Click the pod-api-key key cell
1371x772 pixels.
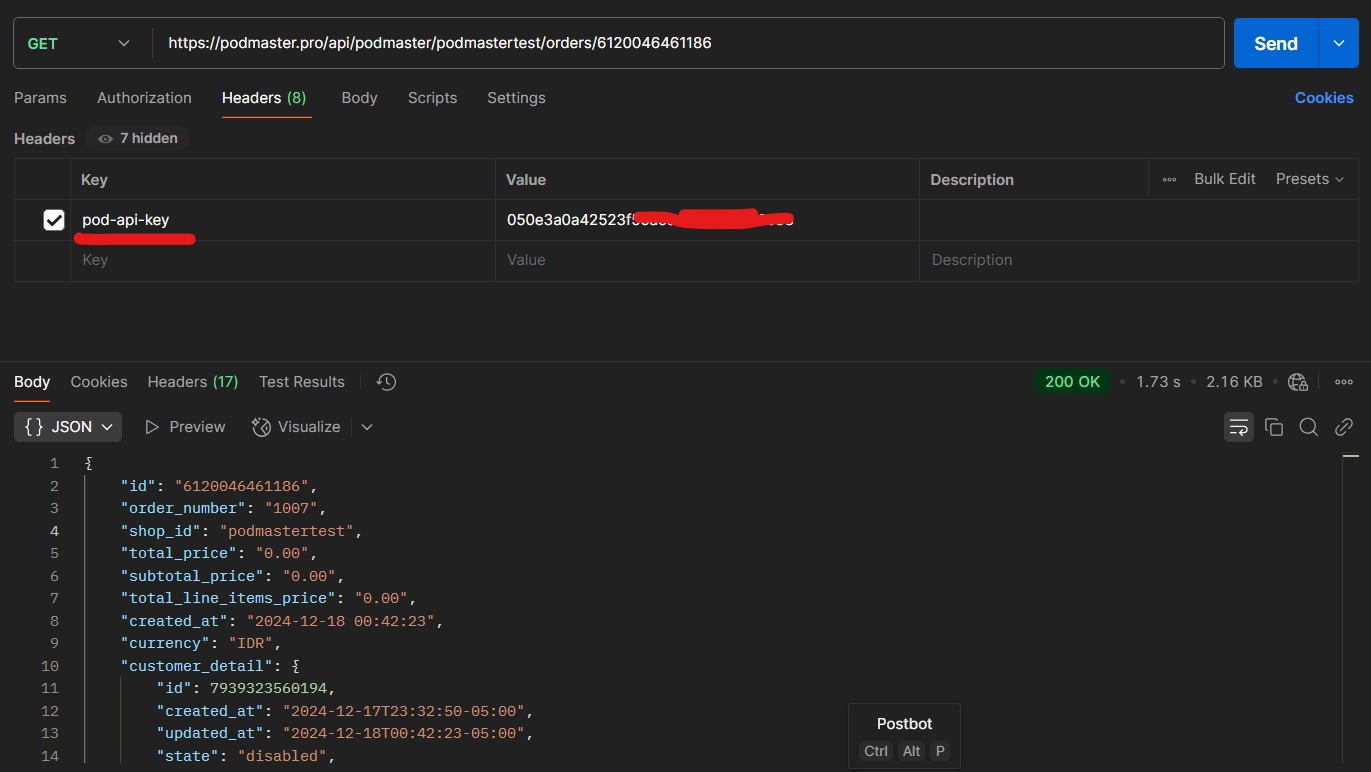tap(283, 220)
